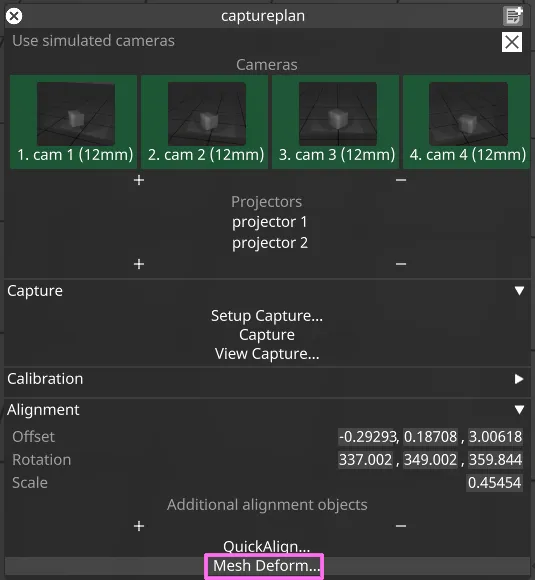The width and height of the screenshot is (535, 580).
Task: Select projector 2 in the list
Action: (x=270, y=243)
